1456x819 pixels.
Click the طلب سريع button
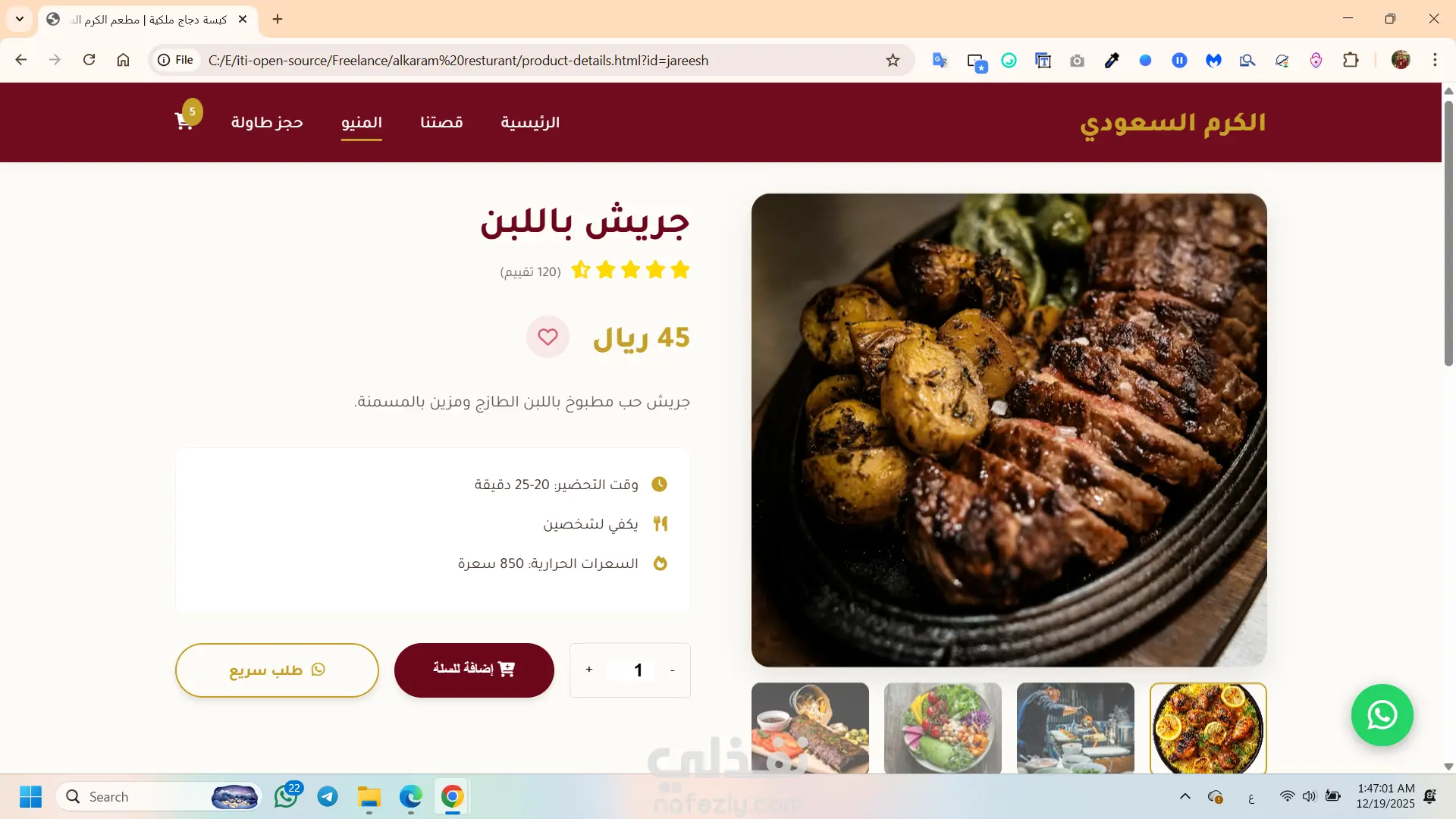point(277,670)
